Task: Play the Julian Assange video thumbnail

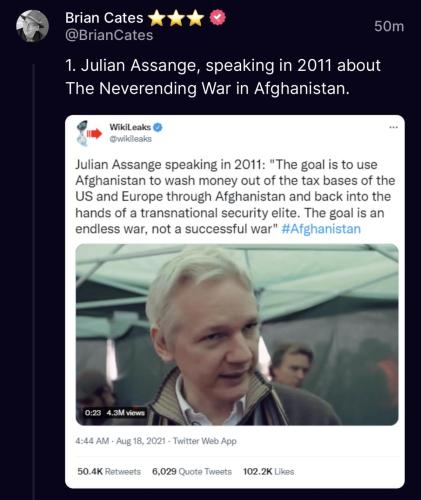Action: click(237, 334)
